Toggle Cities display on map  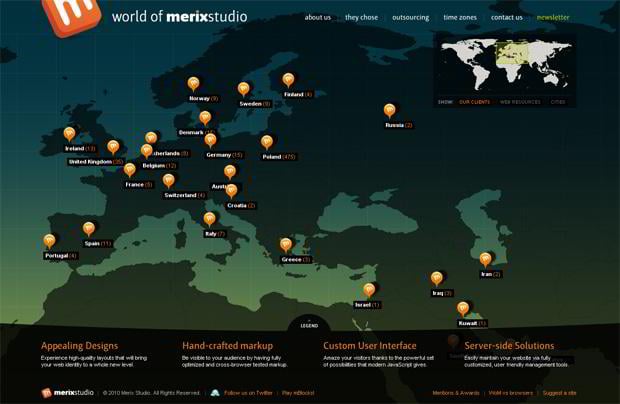tap(557, 102)
